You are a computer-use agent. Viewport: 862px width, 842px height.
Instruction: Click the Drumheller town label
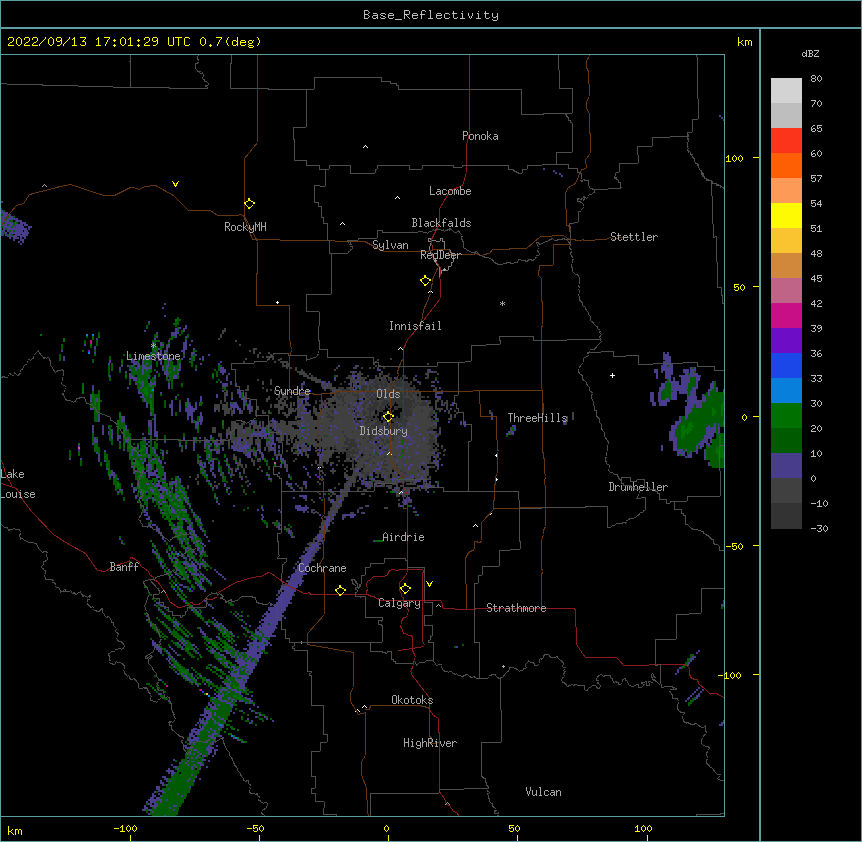[x=638, y=487]
